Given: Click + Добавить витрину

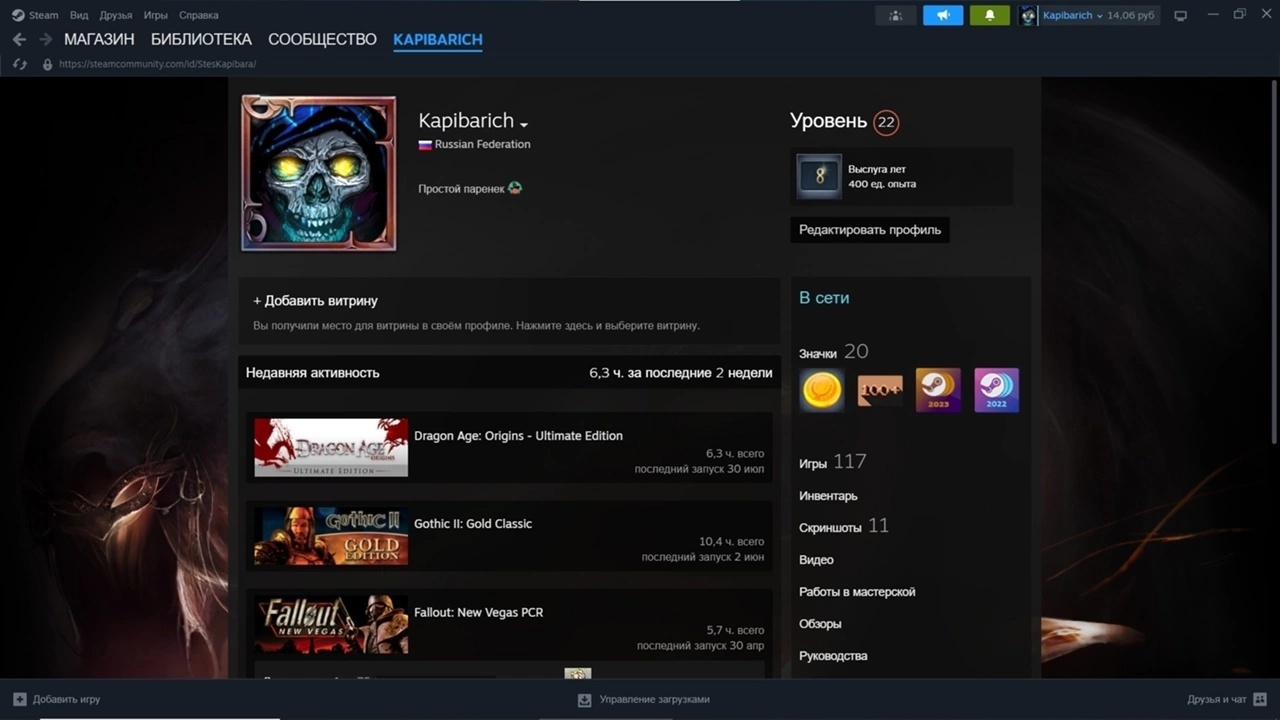Looking at the screenshot, I should [315, 301].
